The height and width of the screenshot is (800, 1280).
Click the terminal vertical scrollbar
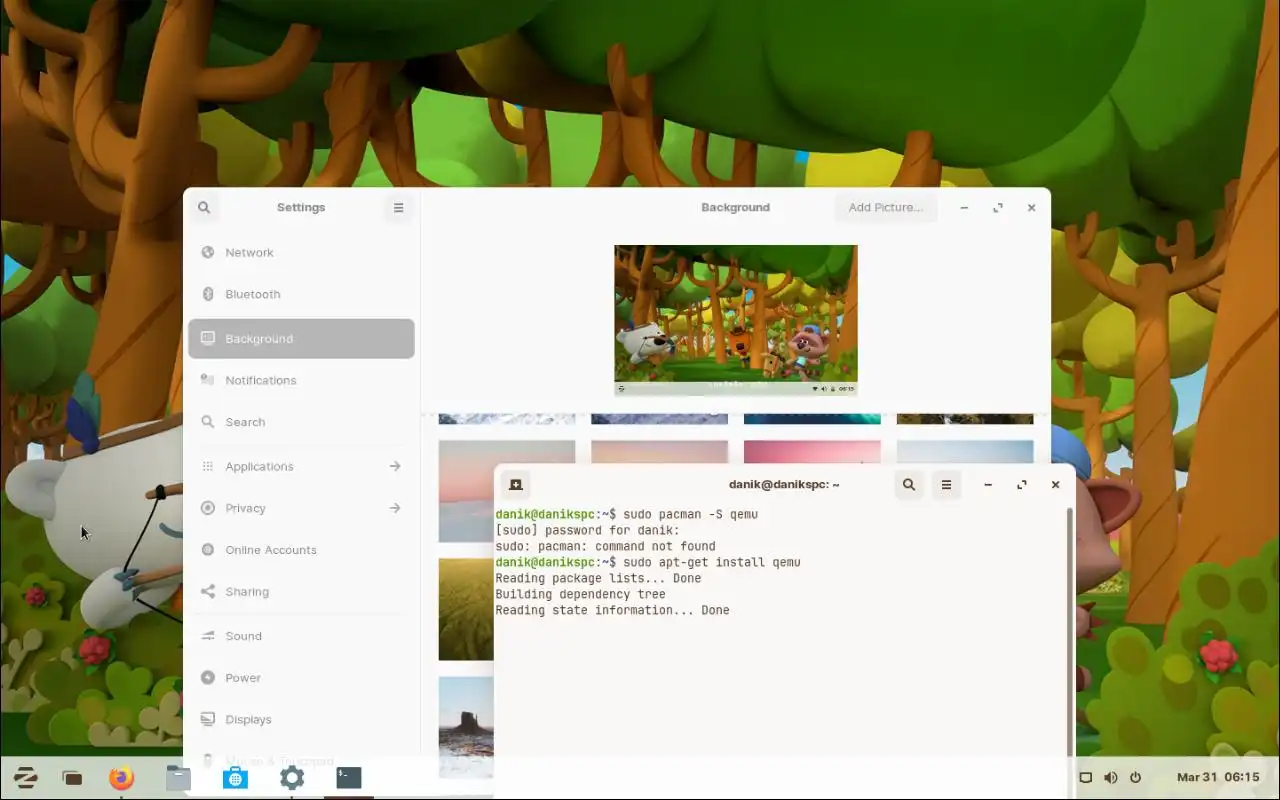point(1071,630)
